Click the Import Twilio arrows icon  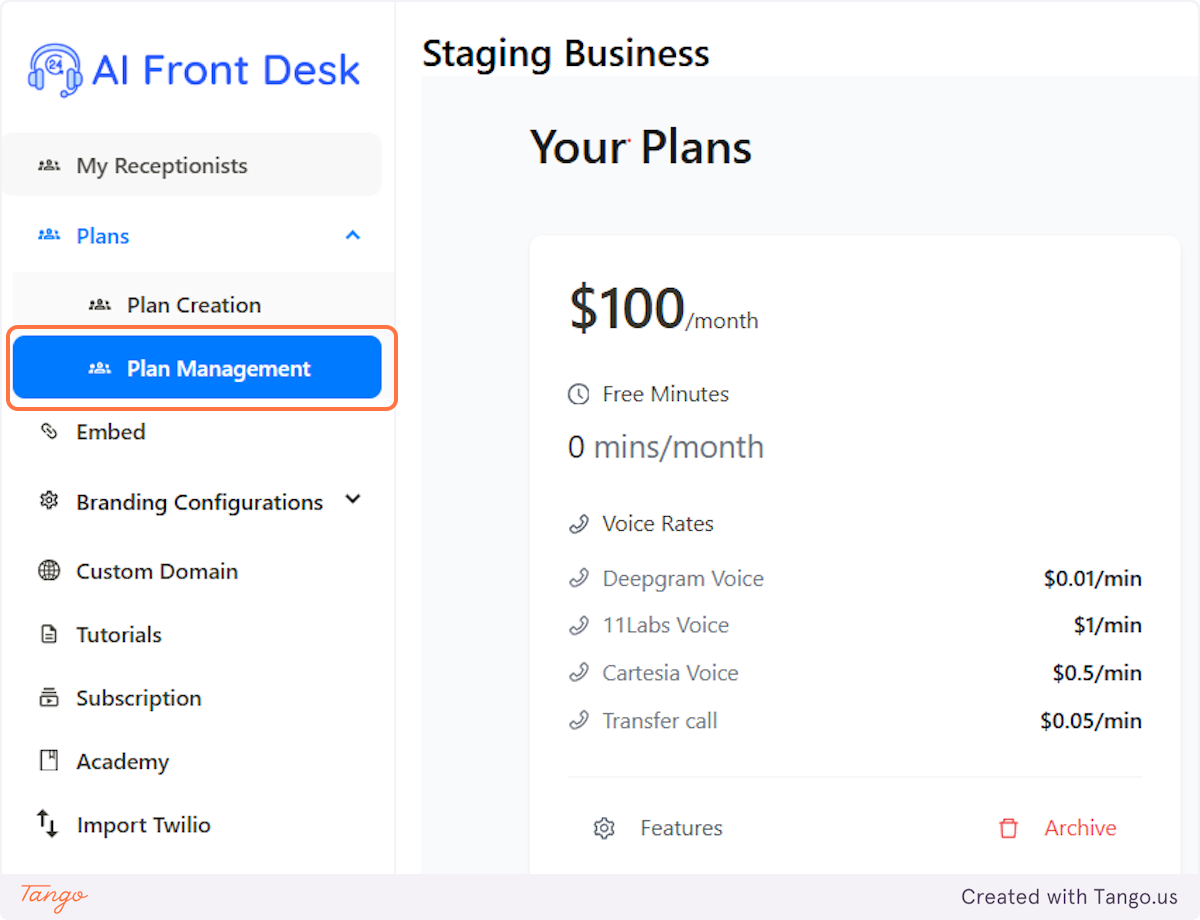point(47,824)
